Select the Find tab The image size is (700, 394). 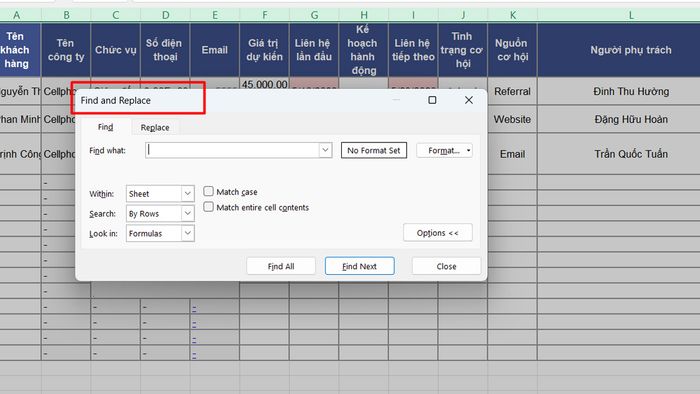105,127
